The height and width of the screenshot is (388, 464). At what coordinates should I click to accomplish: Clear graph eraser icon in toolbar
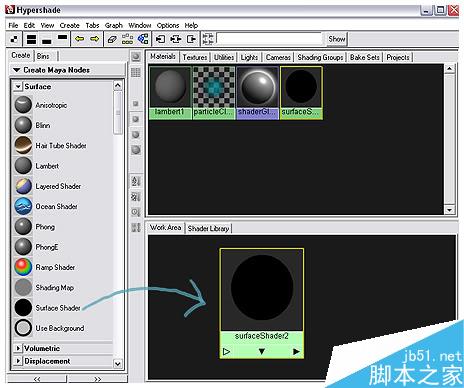tap(112, 39)
